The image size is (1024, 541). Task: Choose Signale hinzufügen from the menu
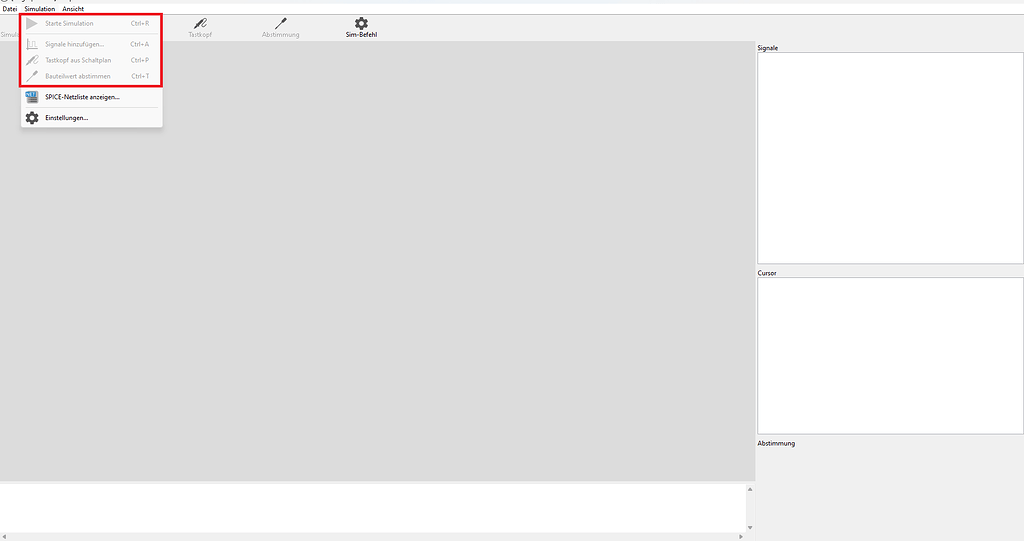tap(74, 44)
